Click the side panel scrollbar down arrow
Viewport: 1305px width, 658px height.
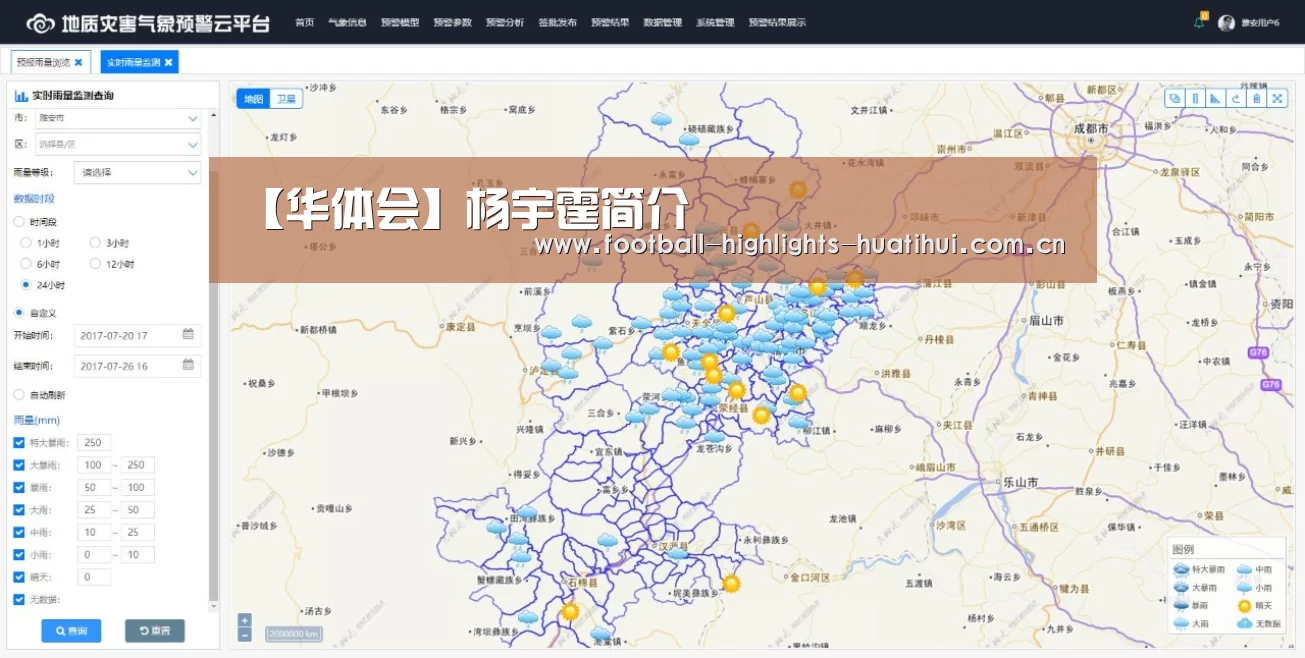point(213,606)
